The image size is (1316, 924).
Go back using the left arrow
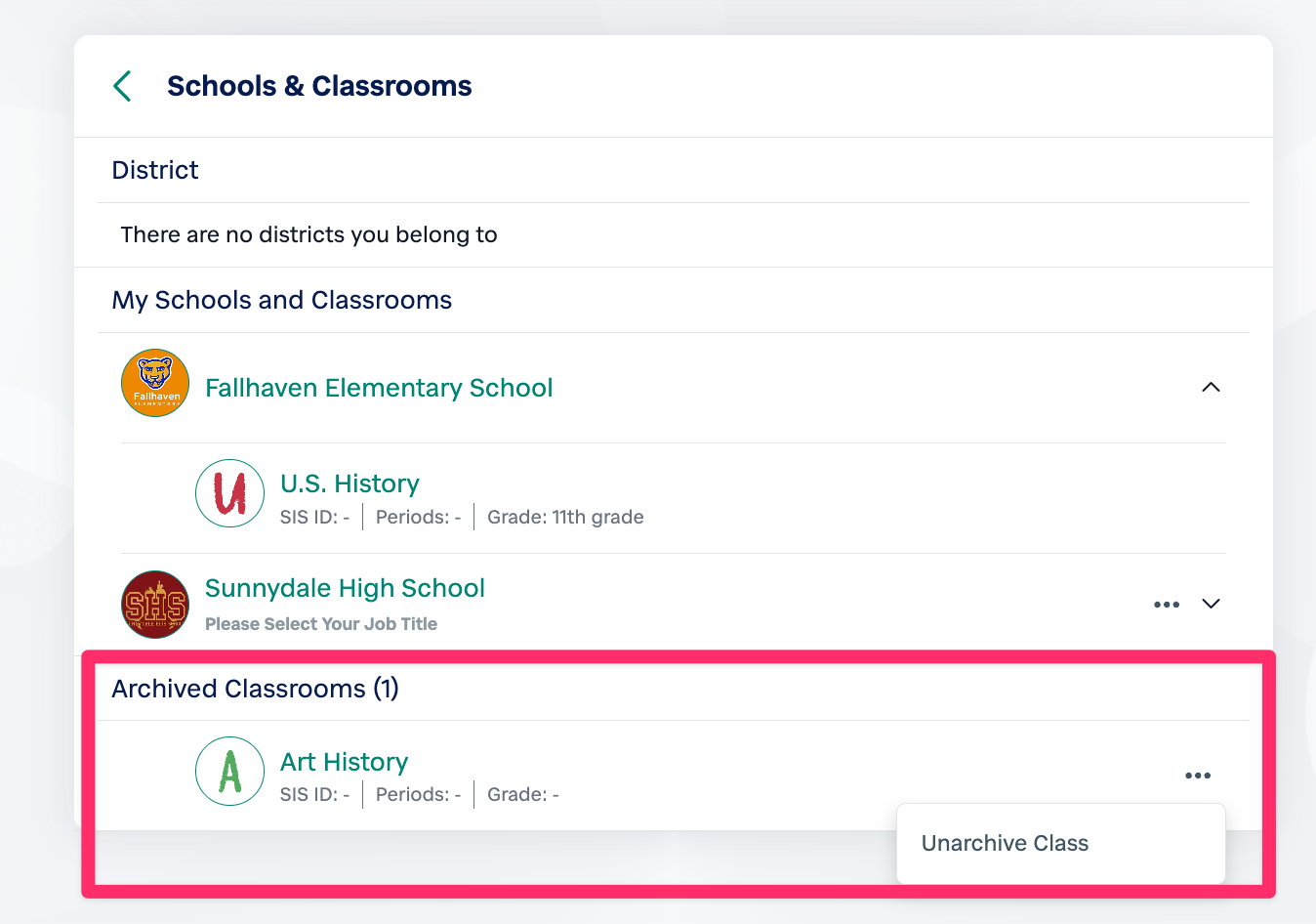click(123, 86)
